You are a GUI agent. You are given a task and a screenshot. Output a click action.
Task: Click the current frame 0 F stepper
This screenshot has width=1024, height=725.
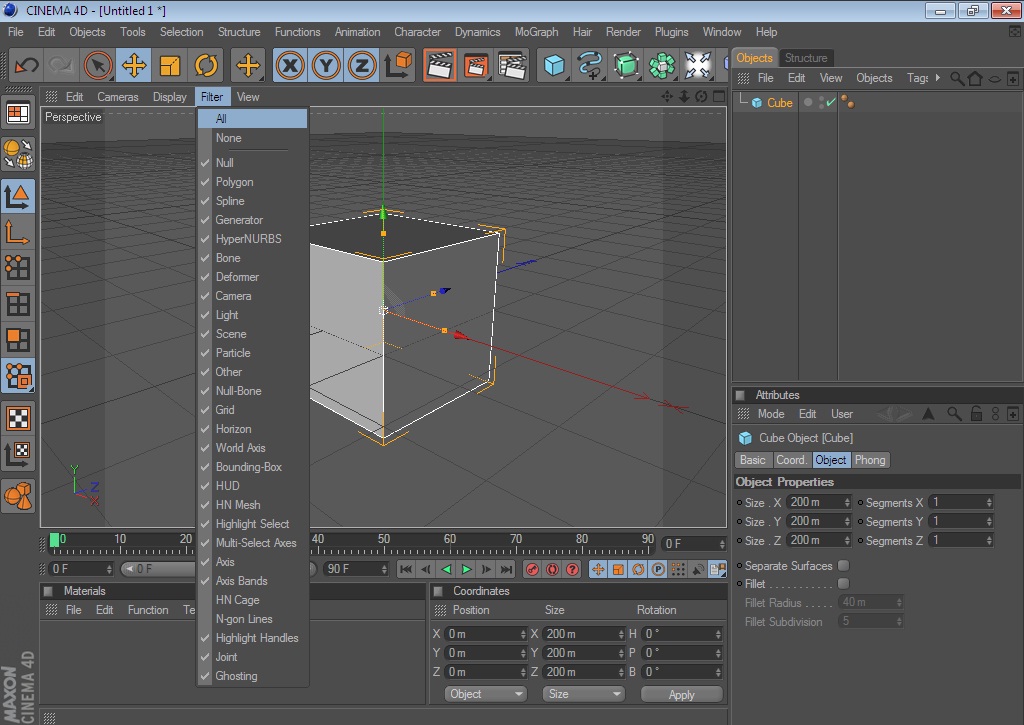tap(722, 543)
